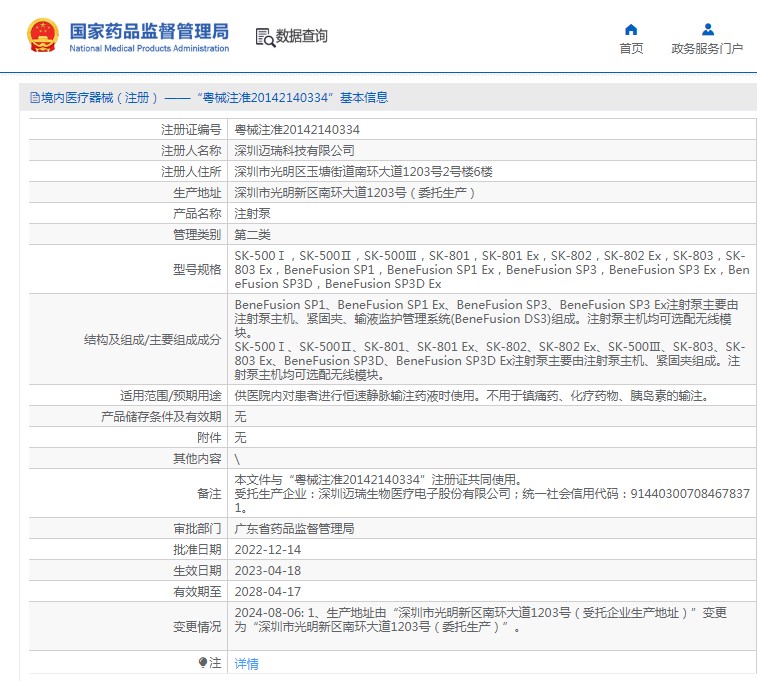The width and height of the screenshot is (757, 681).
Task: Click the document icon before 境内医疗器械
Action: pos(33,98)
